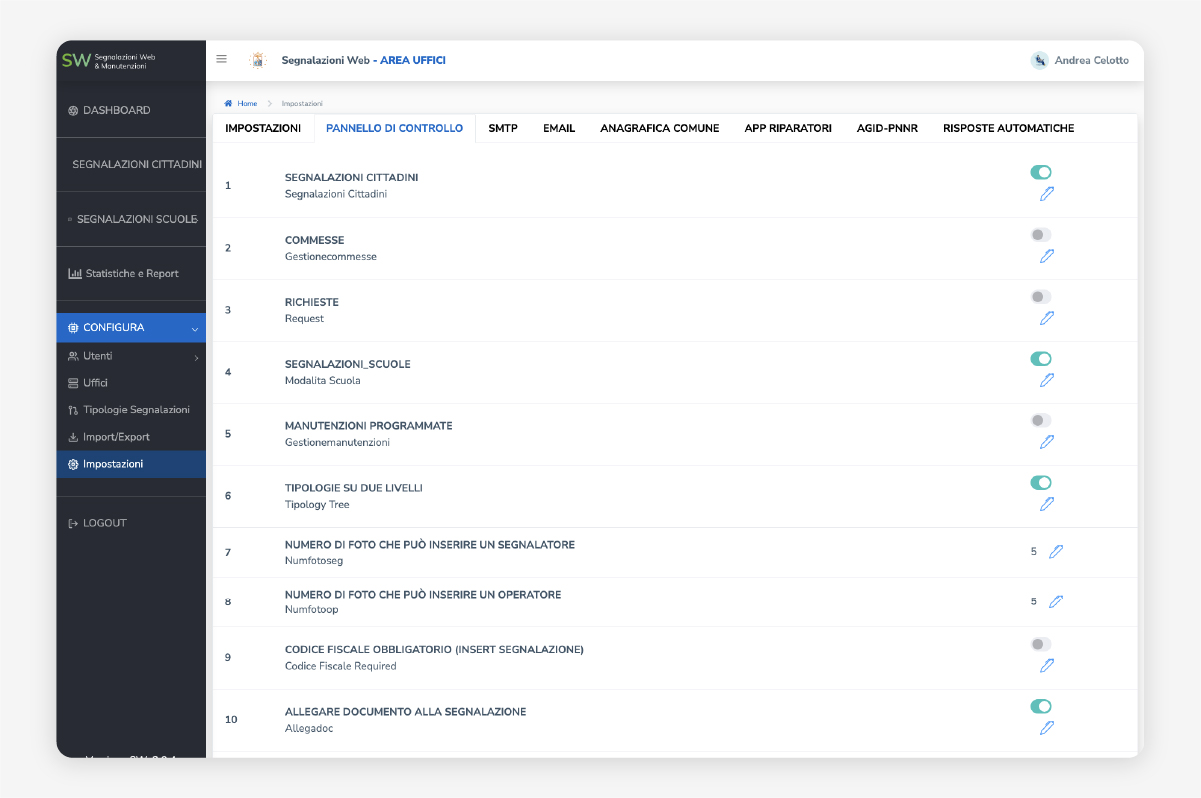Disable the Segnalazioni Cittadini toggle
The image size is (1201, 798).
click(1041, 173)
